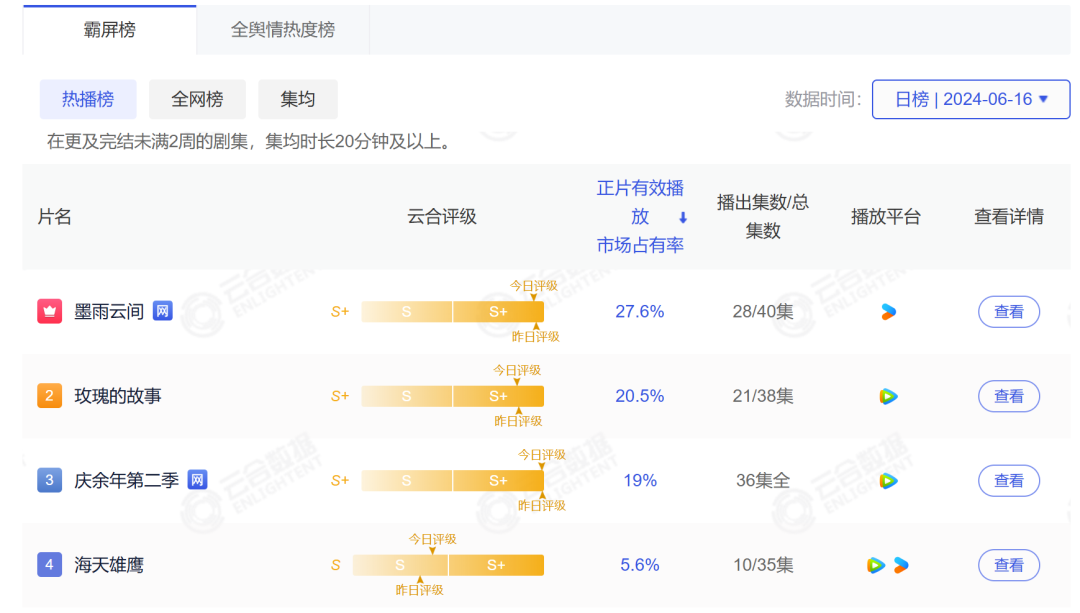Click the Youku icon for 海天雄鹰

tap(901, 565)
